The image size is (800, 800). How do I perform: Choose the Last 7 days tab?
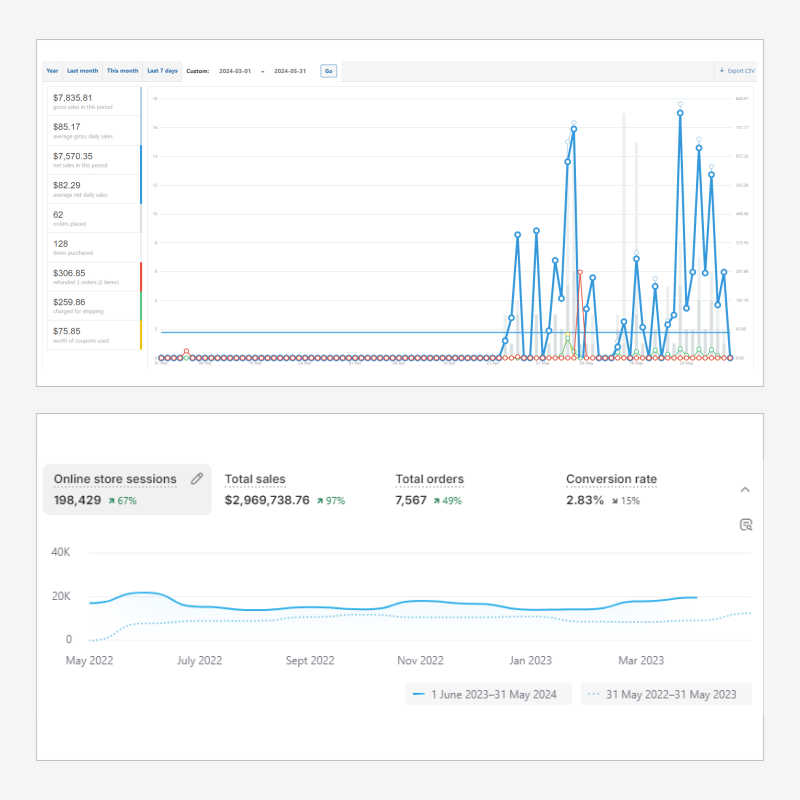pos(162,71)
